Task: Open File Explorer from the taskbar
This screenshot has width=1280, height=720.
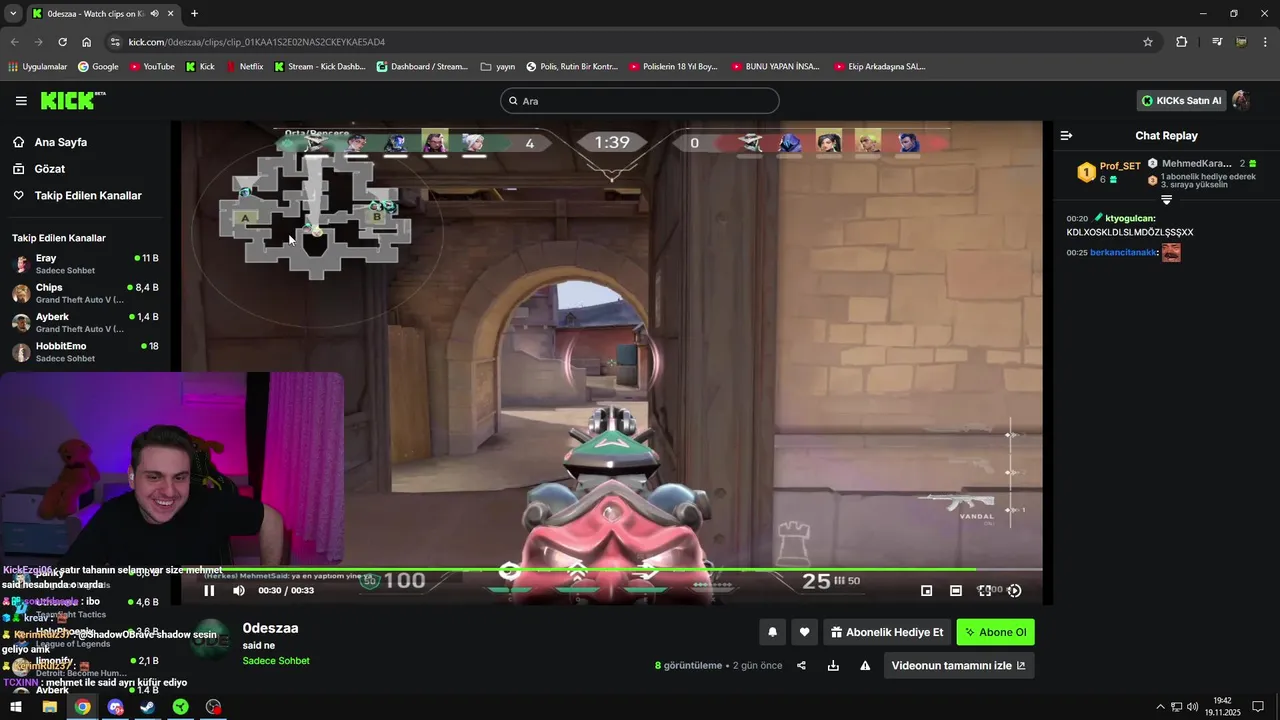Action: (x=49, y=707)
